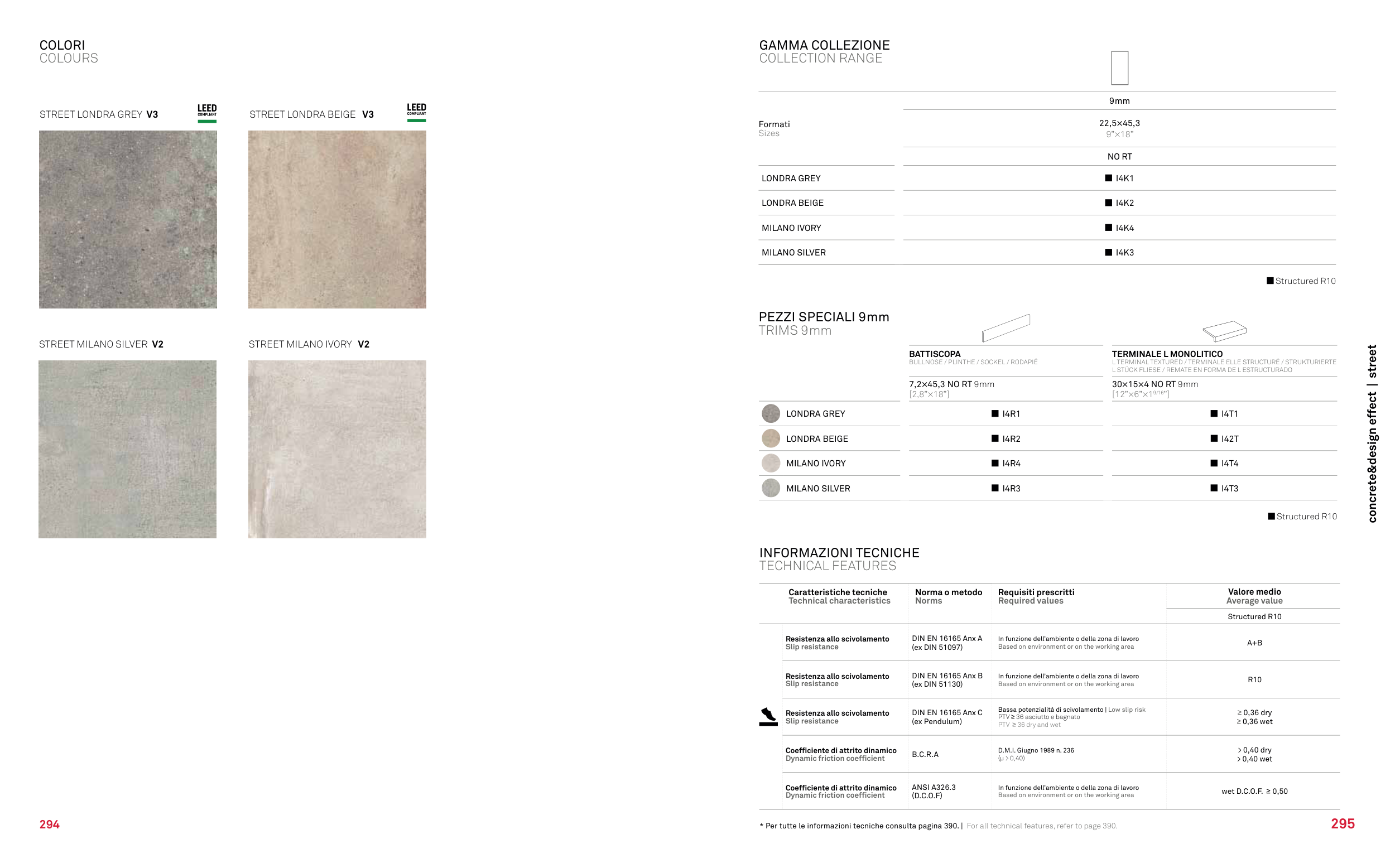Select Street Milano Ivory tile image
Viewport: 1395px width, 868px height.
click(337, 449)
